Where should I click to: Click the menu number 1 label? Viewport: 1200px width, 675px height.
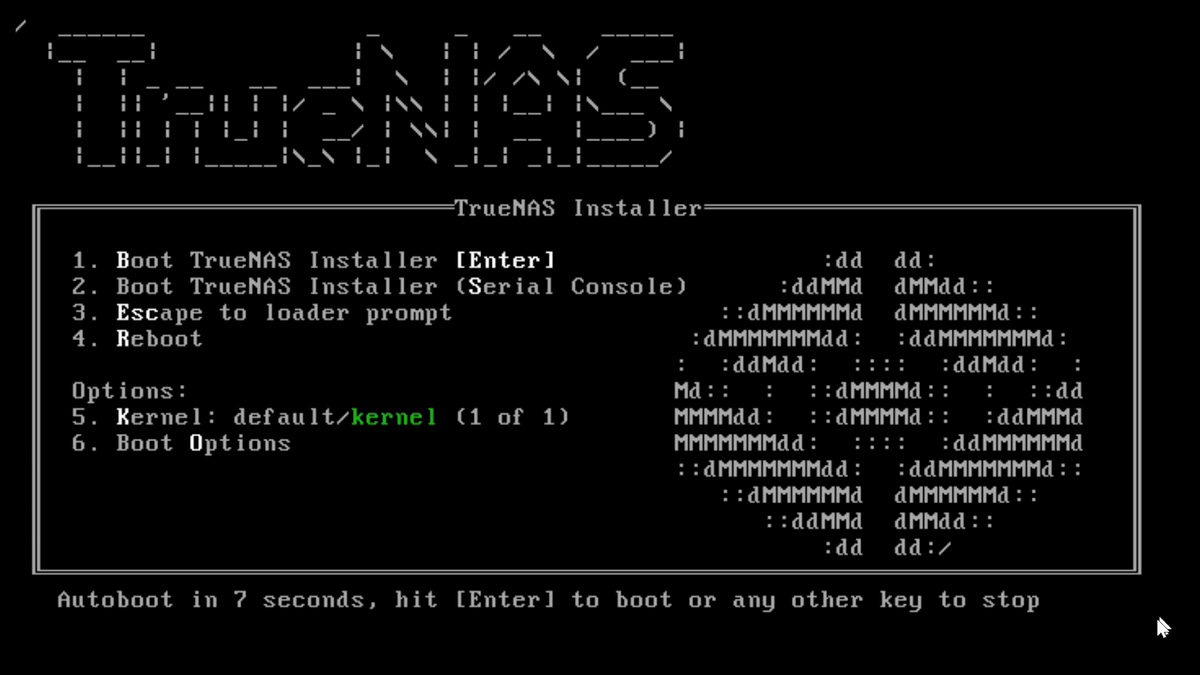click(x=86, y=261)
